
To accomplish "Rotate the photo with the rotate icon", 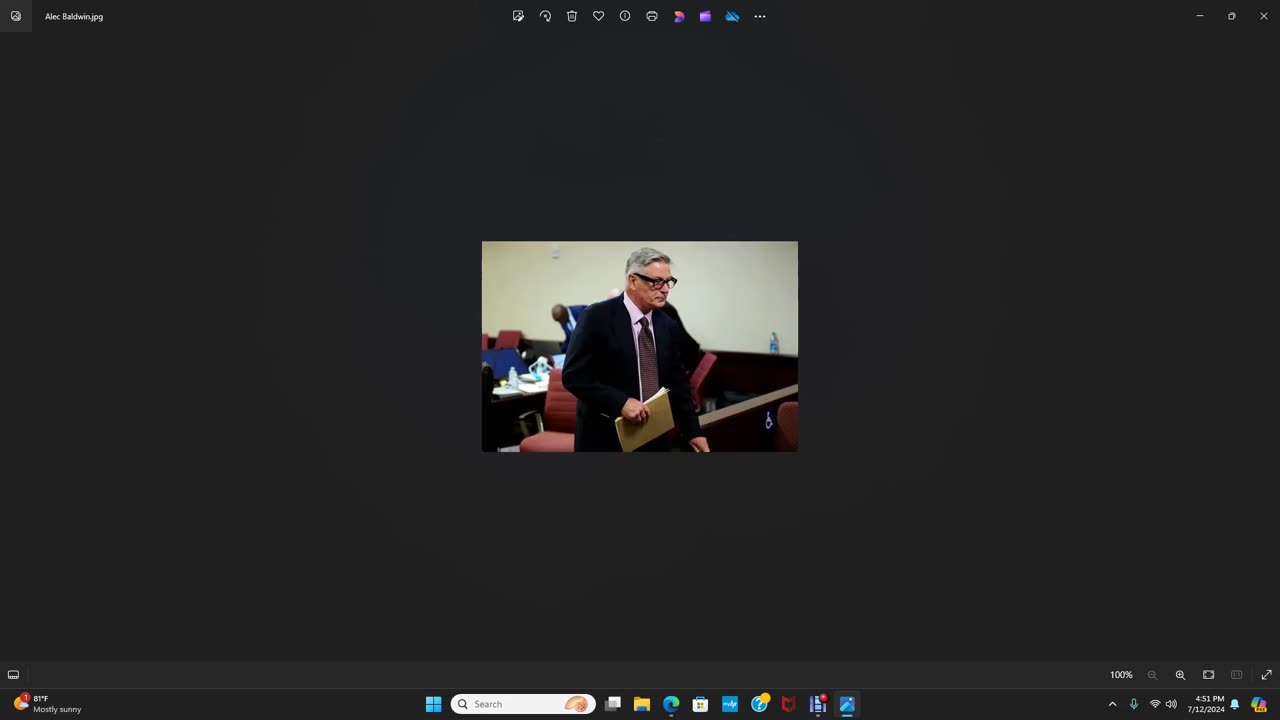I will click(x=545, y=16).
